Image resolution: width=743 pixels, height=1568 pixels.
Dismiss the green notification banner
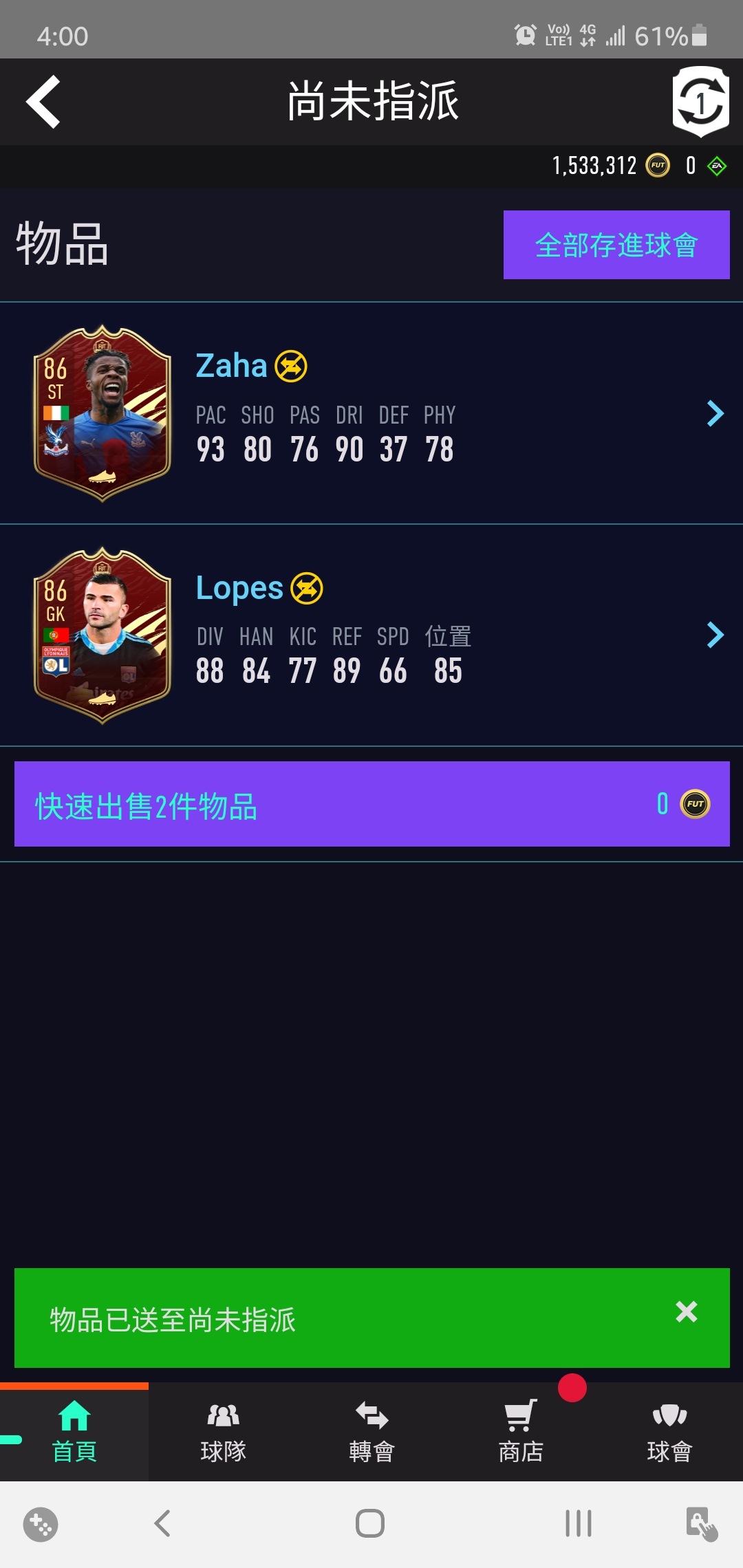(687, 1311)
